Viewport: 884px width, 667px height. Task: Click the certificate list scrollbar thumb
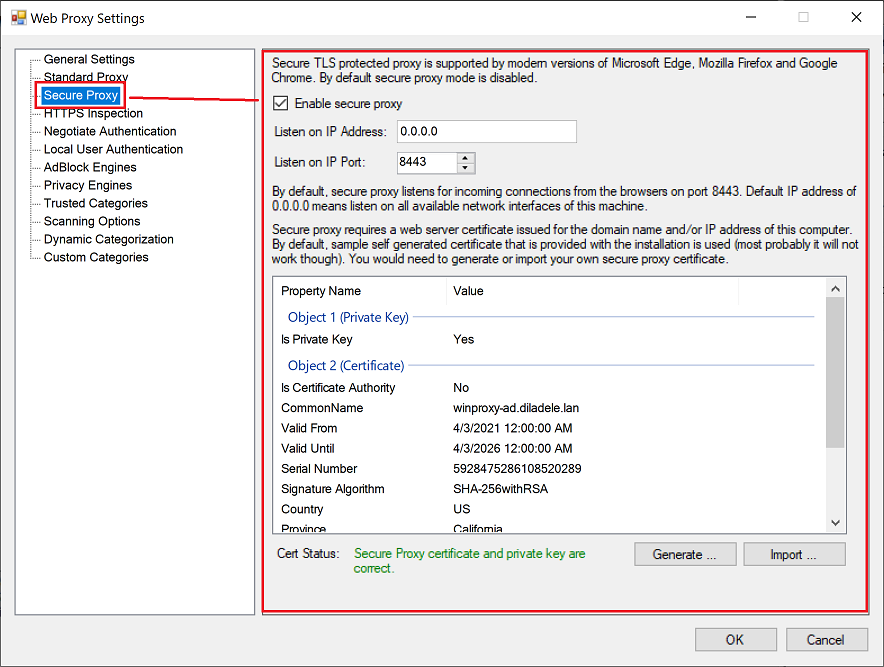click(836, 373)
